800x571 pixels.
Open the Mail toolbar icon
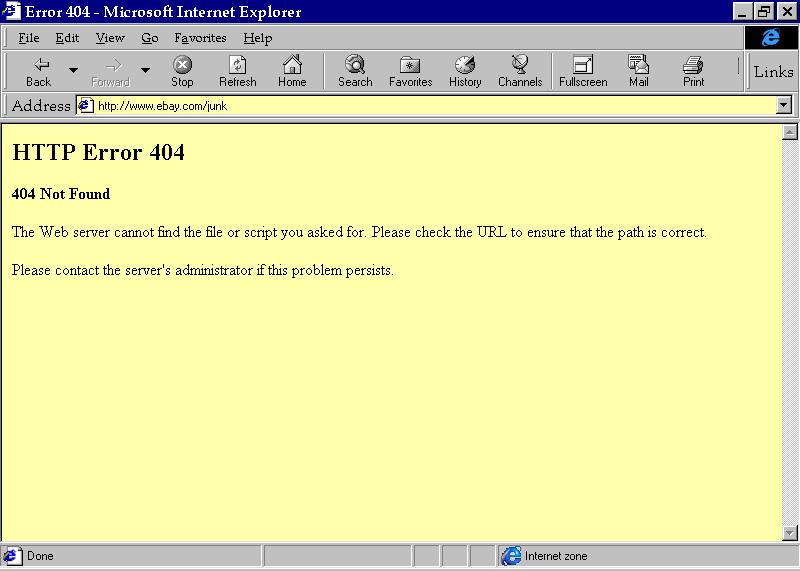pos(638,71)
